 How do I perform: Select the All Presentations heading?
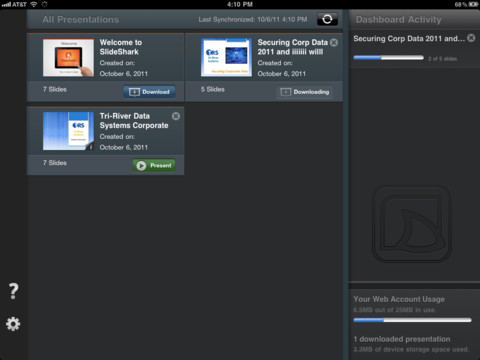click(x=81, y=20)
